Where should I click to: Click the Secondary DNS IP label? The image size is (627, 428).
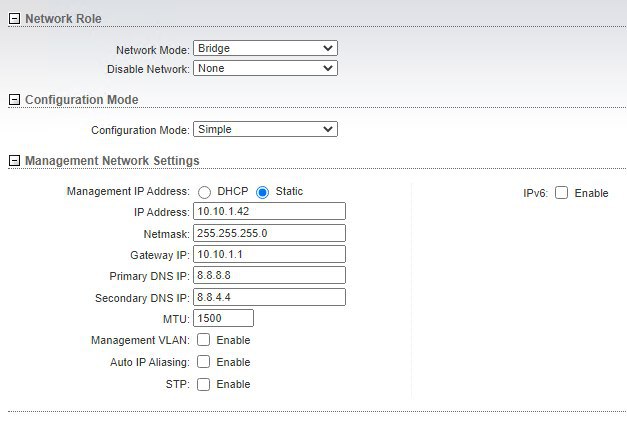click(142, 298)
